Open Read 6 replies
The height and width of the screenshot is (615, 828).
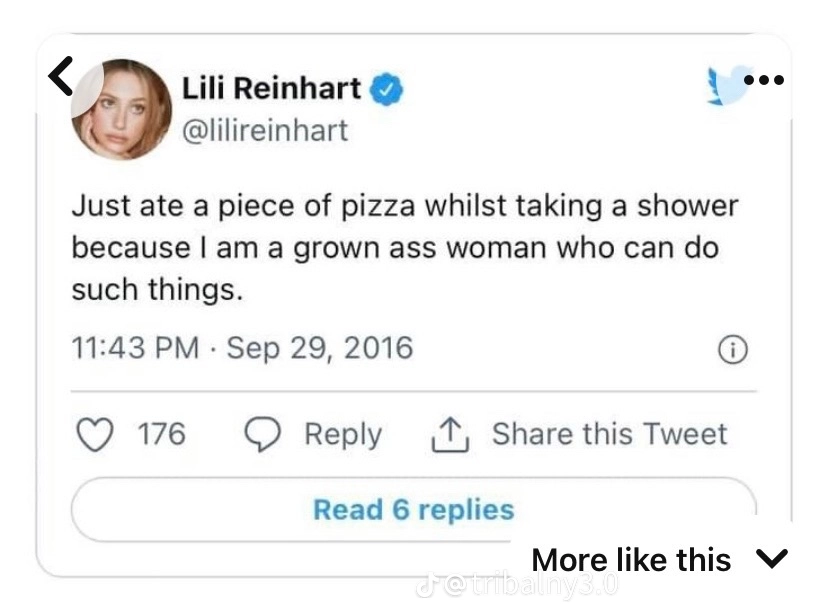point(413,509)
